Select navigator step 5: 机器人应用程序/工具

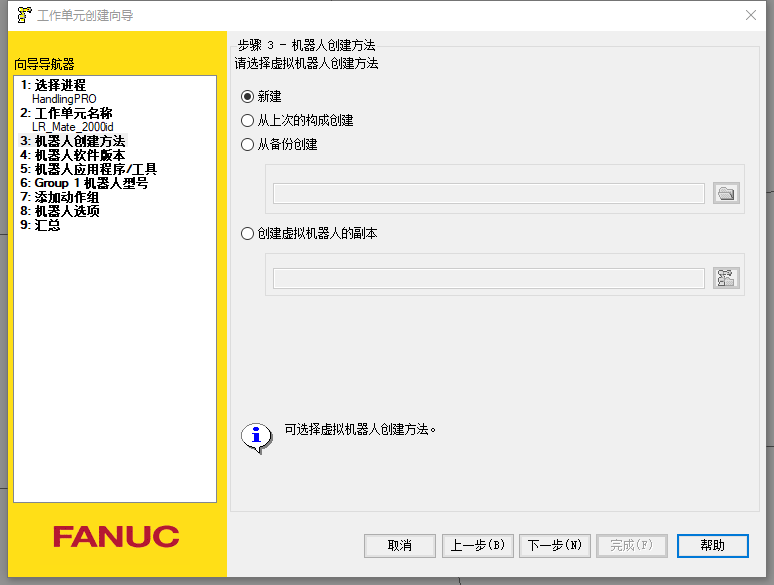(x=88, y=169)
